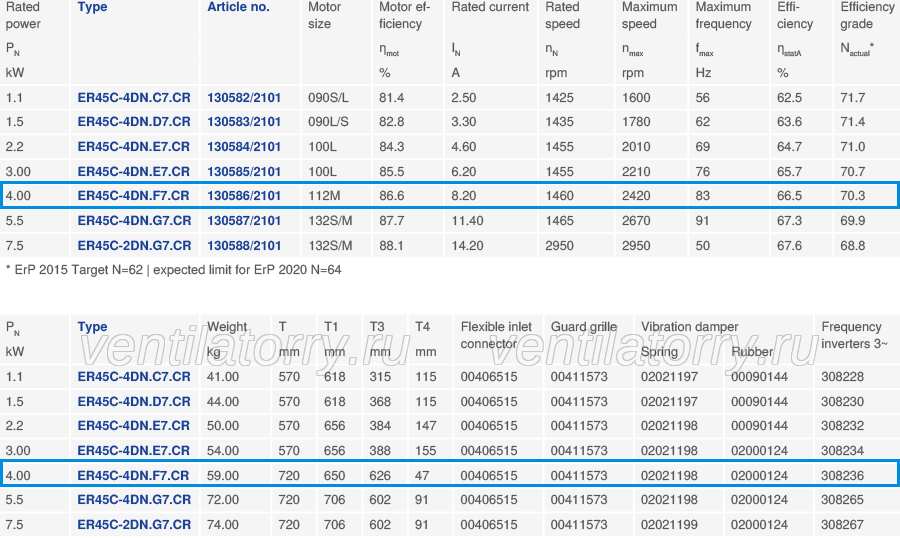Select the frequency inverter number '308267'
The height and width of the screenshot is (538, 900).
[842, 525]
